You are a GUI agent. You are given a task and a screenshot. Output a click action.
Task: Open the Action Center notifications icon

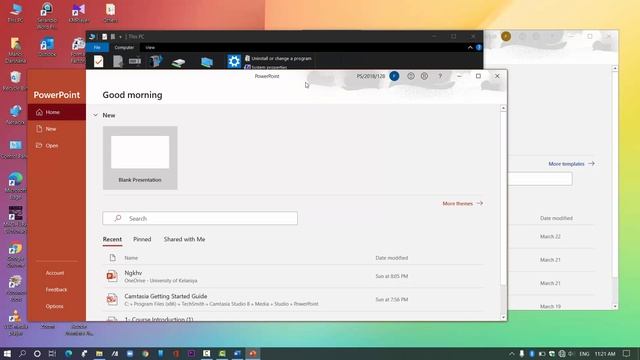point(627,354)
